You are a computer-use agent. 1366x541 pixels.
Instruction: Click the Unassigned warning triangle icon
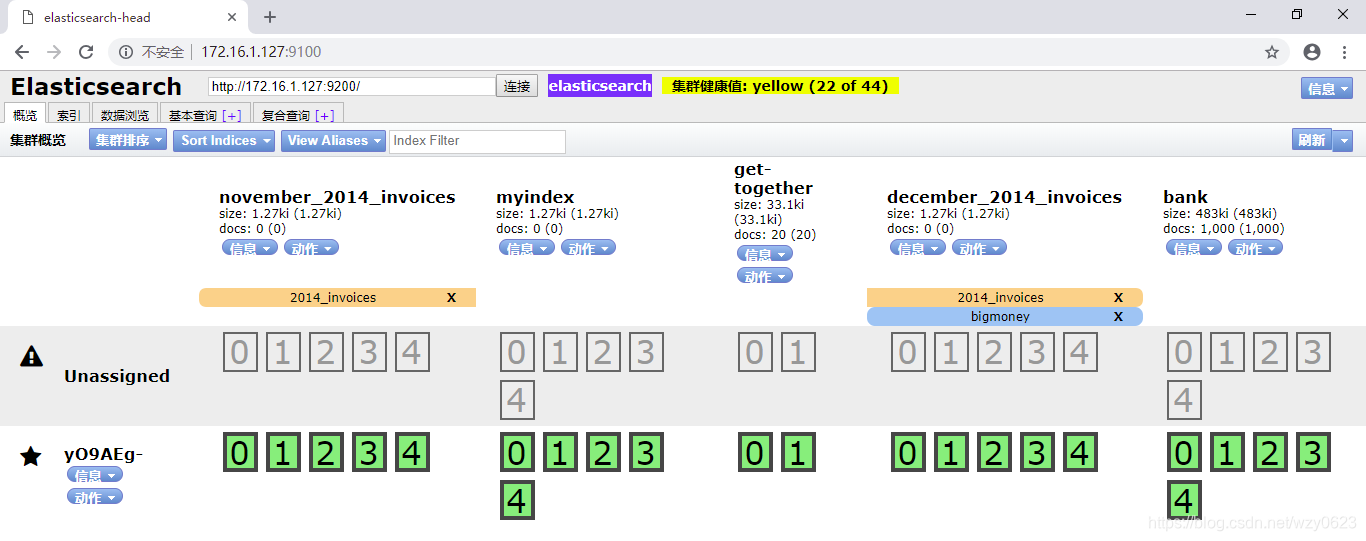pyautogui.click(x=31, y=356)
